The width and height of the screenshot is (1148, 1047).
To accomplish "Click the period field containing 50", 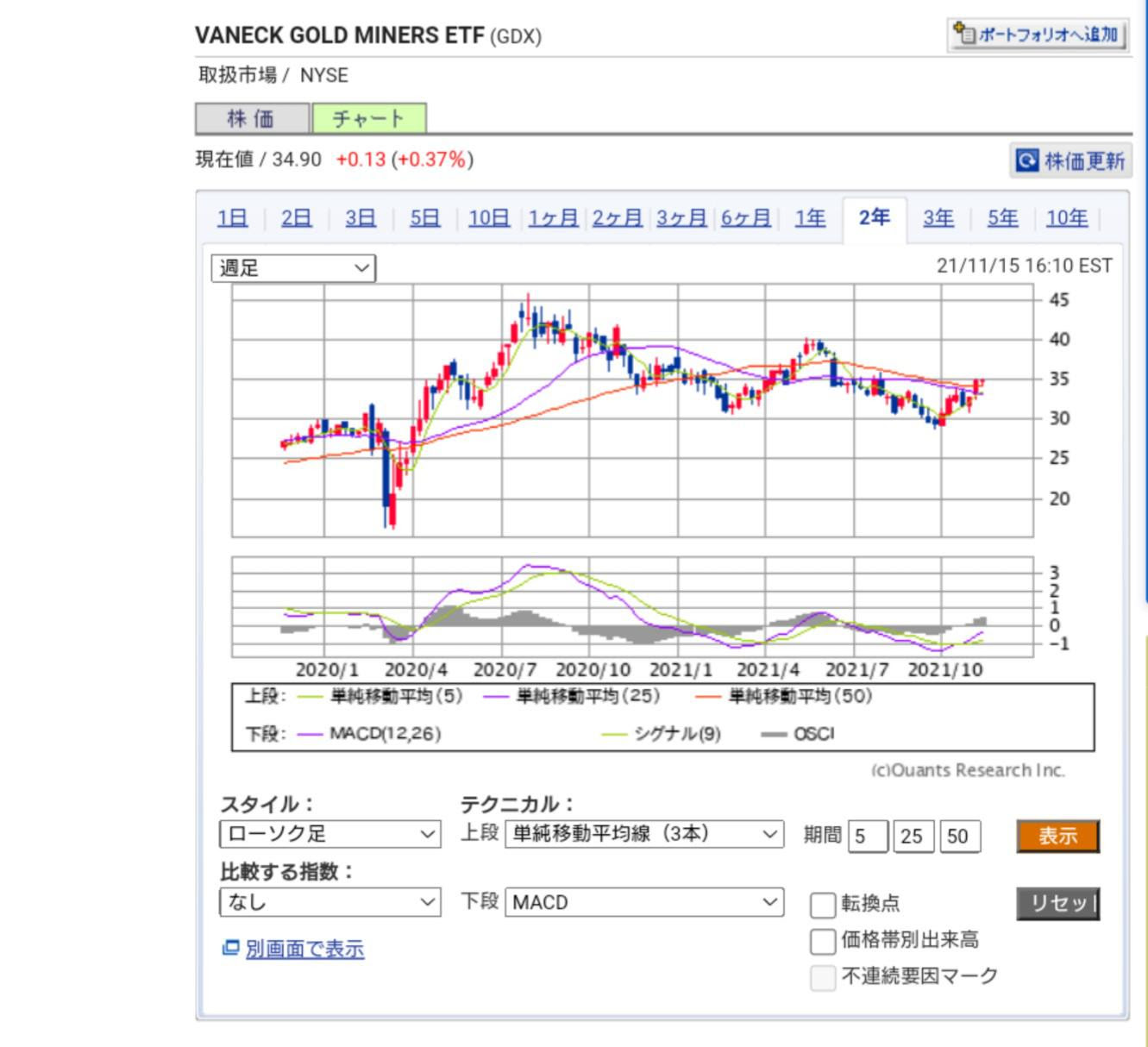I will click(959, 836).
